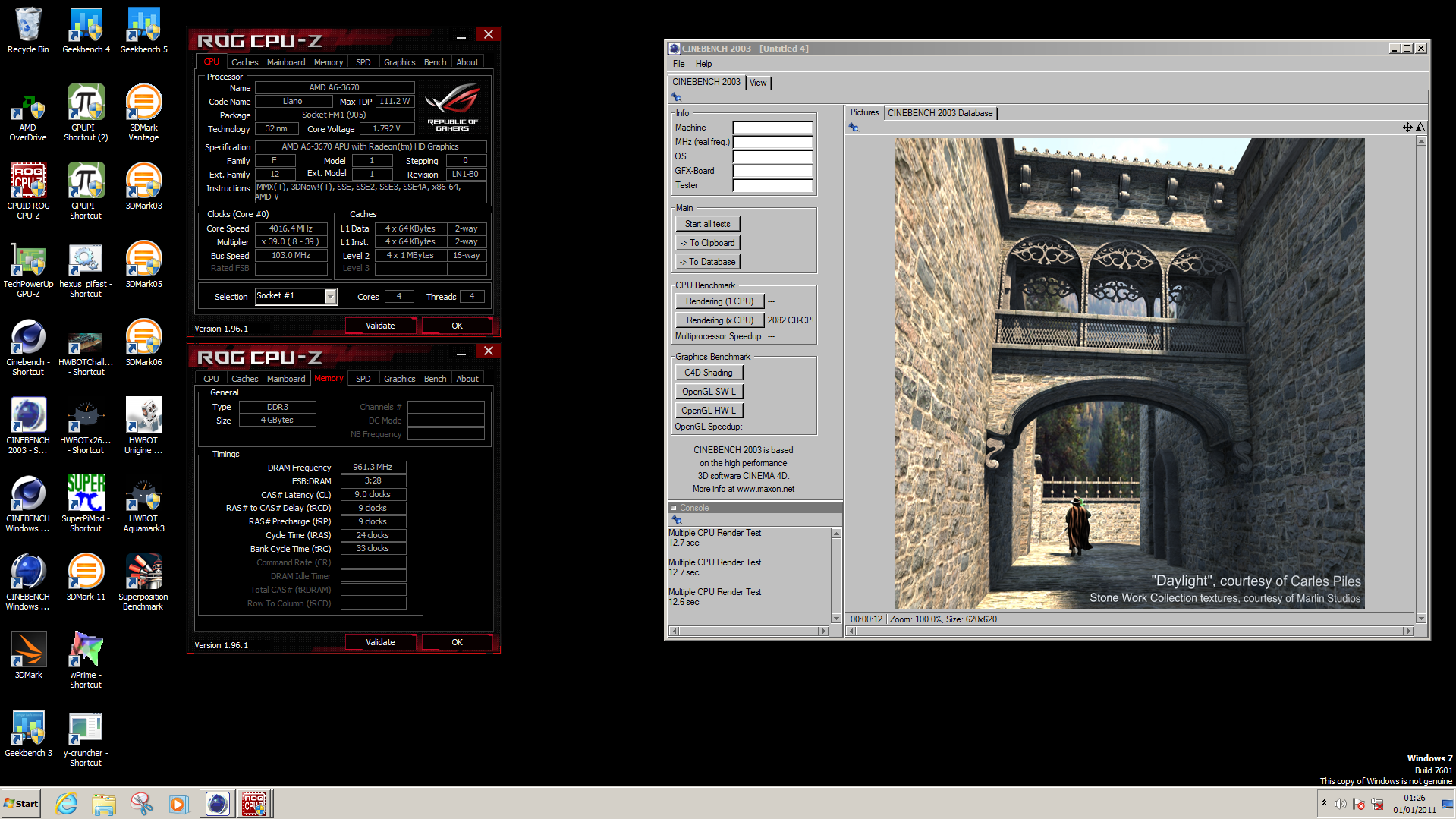Click the MHz (real freq.) input field
The height and width of the screenshot is (819, 1456).
pyautogui.click(x=772, y=142)
